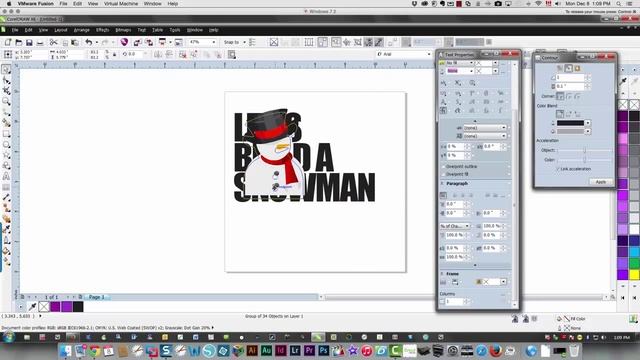Select inside contour icon in Contour panel
The image size is (640, 360).
click(569, 68)
